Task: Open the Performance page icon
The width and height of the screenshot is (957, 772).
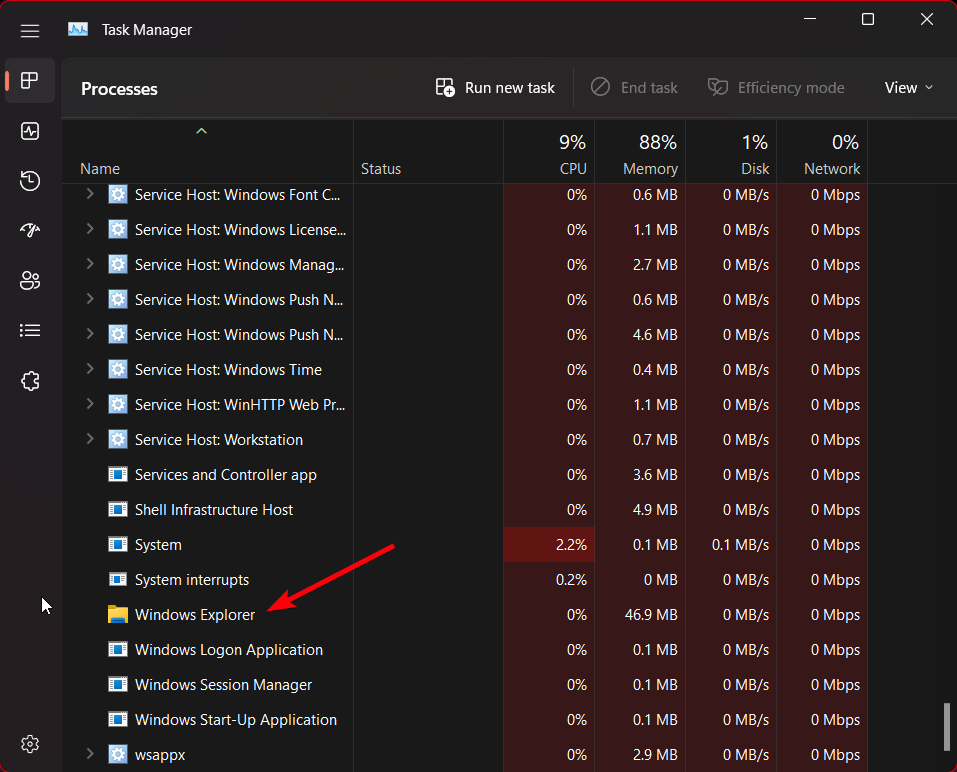Action: click(30, 131)
